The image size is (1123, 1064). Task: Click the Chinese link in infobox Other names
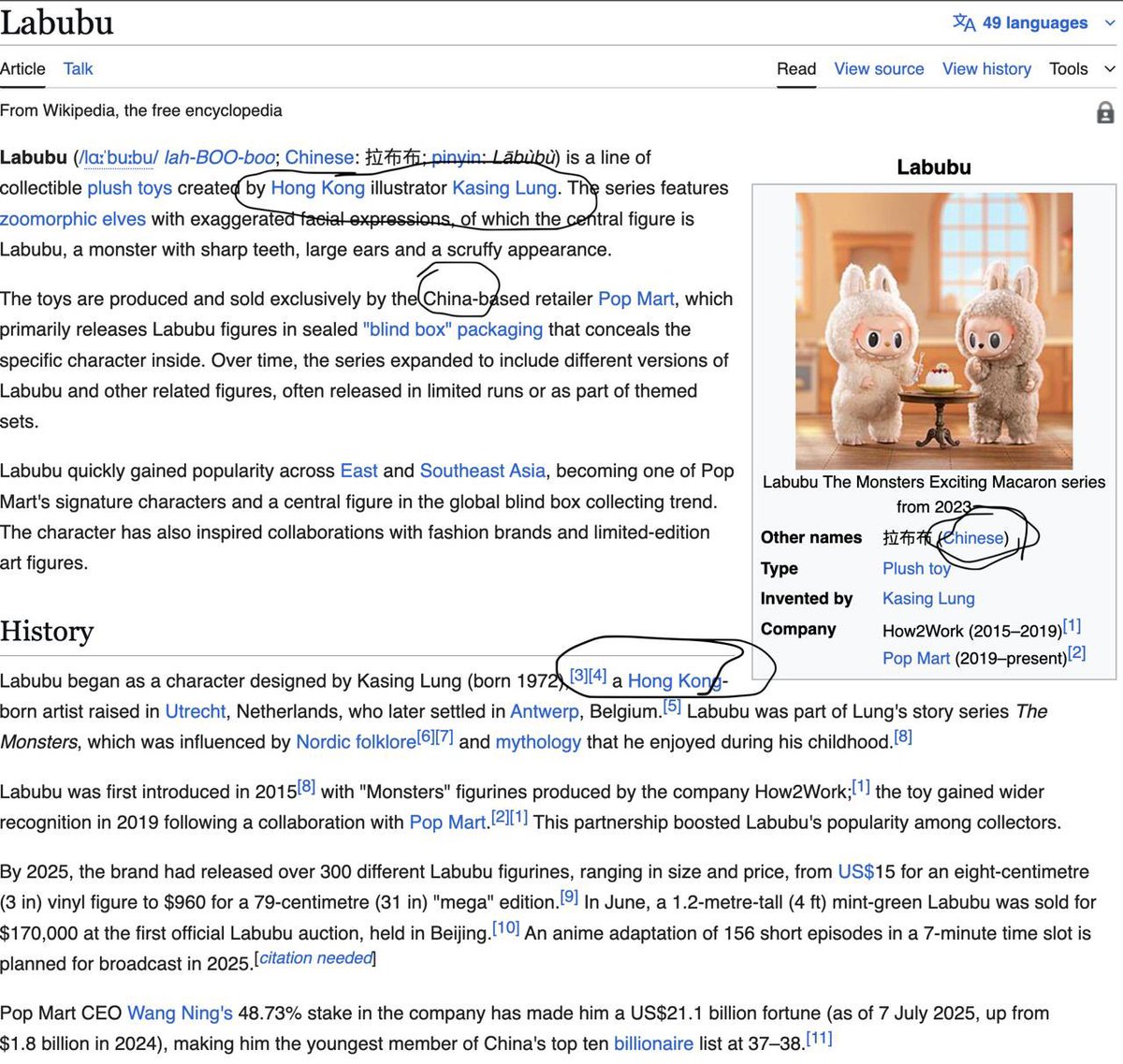click(x=974, y=538)
